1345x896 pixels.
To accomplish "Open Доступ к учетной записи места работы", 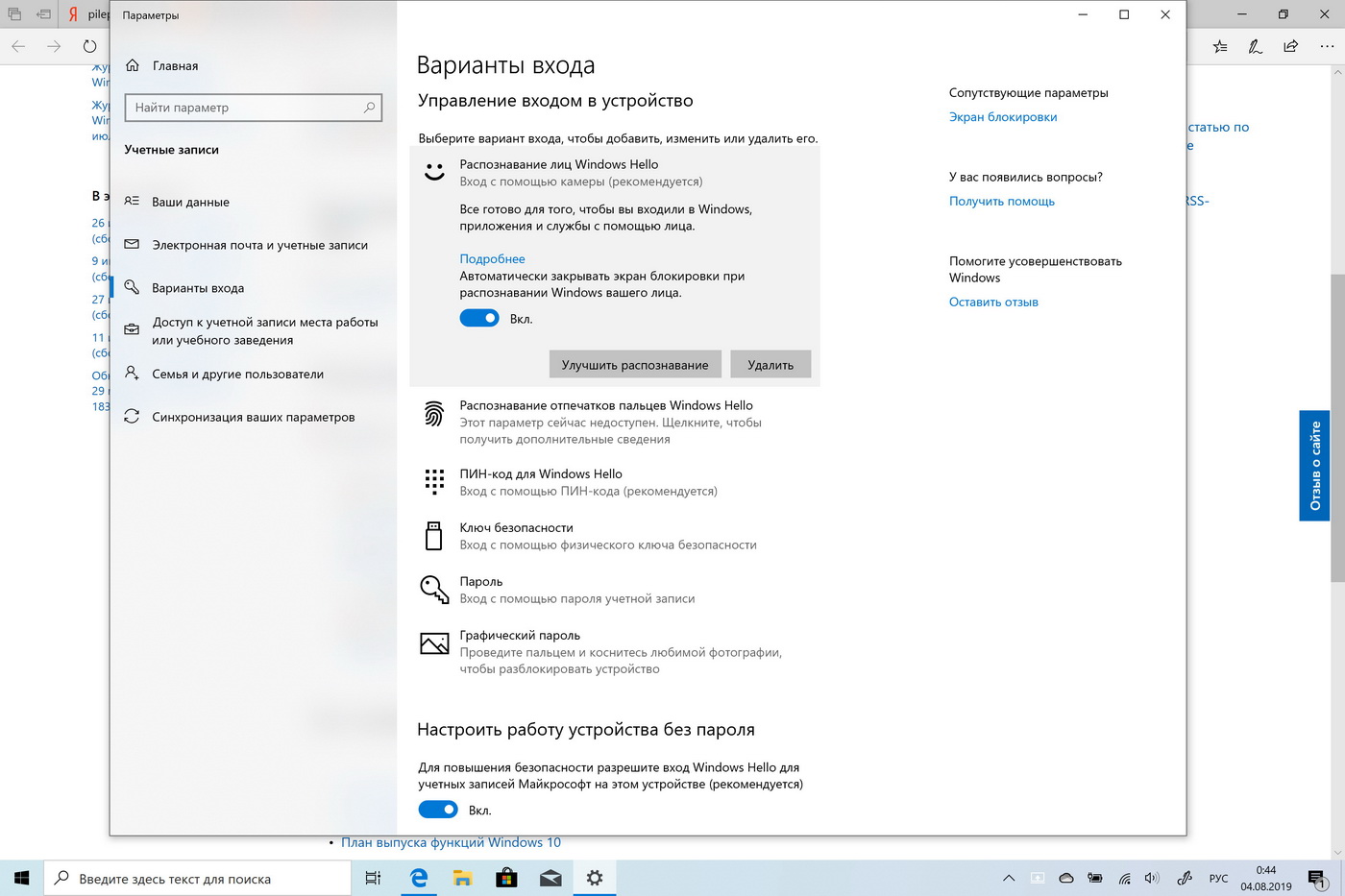I will pyautogui.click(x=254, y=330).
